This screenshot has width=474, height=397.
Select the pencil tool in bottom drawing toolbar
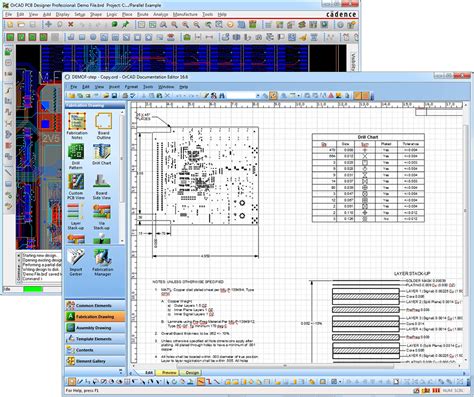click(x=80, y=382)
